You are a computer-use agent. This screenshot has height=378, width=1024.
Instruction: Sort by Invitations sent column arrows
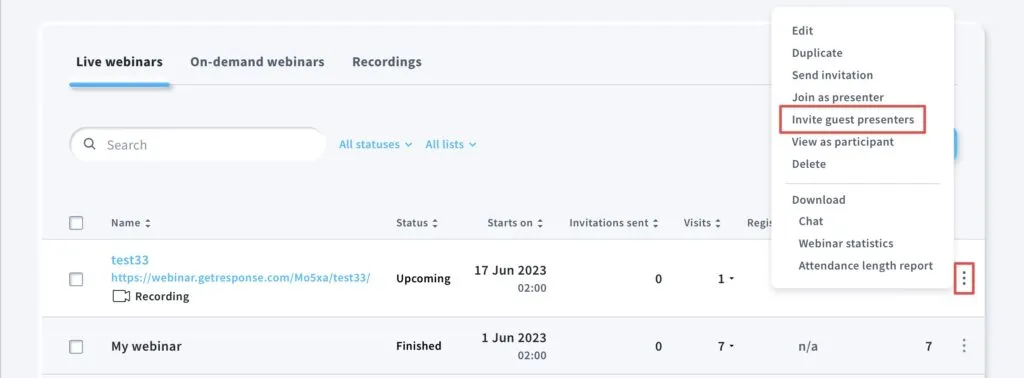656,223
